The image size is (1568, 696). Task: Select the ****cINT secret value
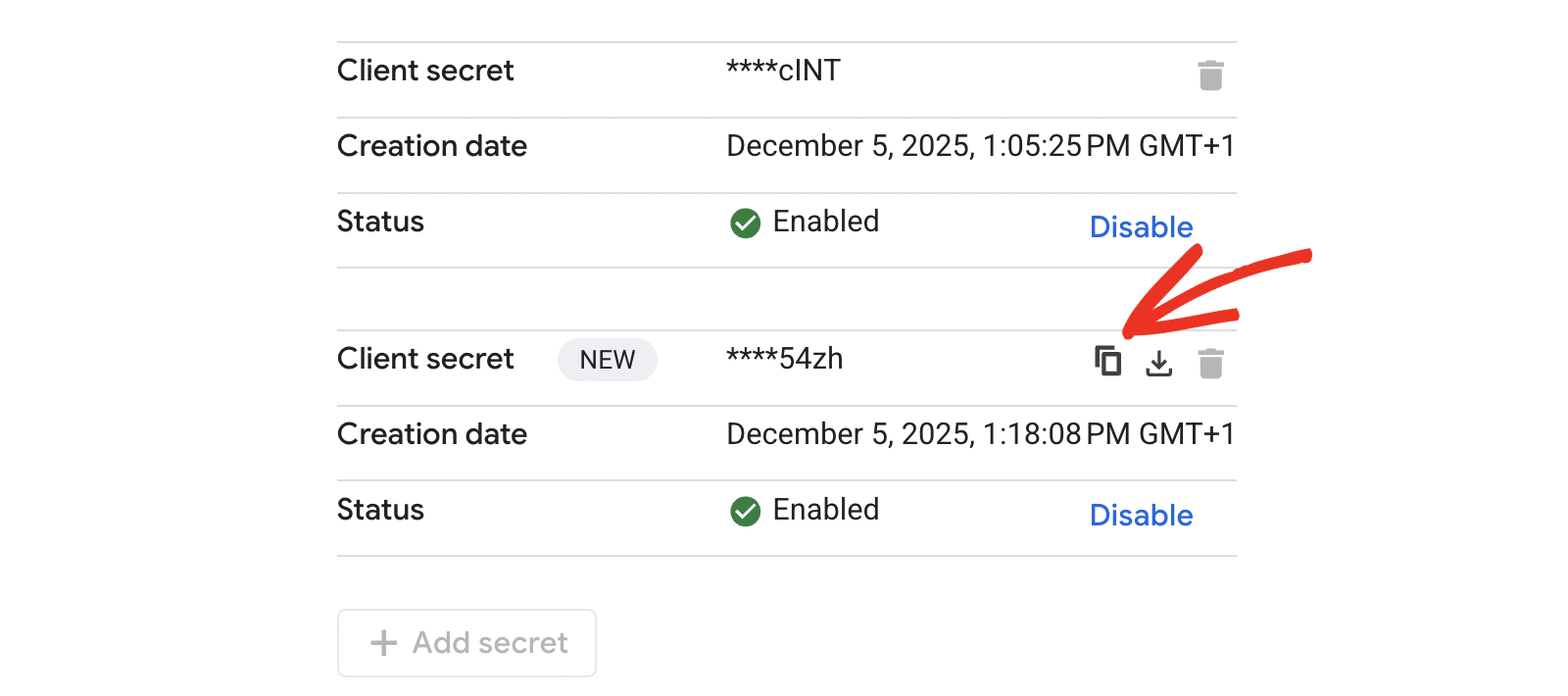pyautogui.click(x=783, y=71)
